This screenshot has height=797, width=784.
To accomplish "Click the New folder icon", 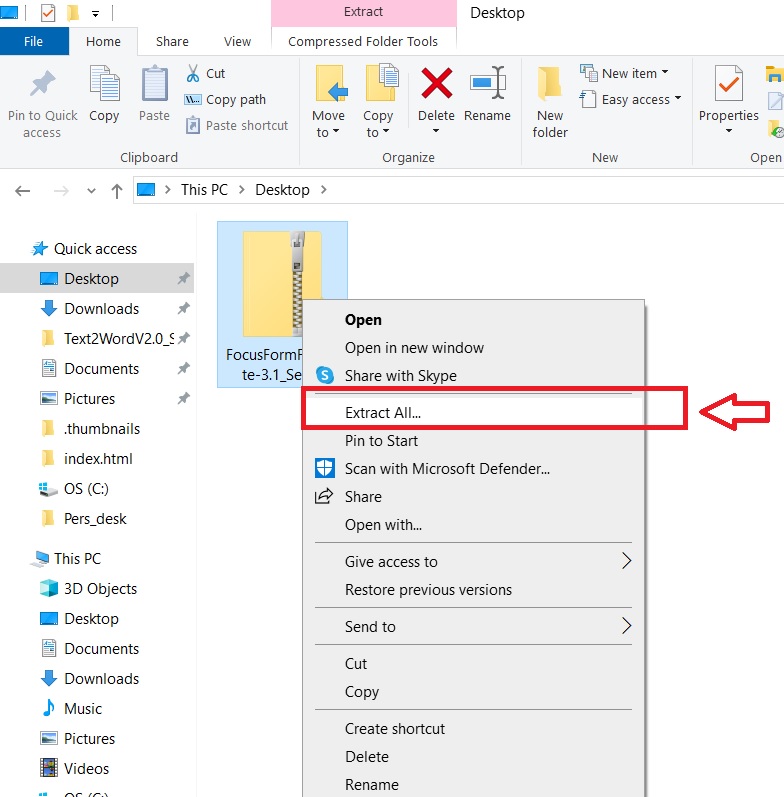I will (549, 83).
